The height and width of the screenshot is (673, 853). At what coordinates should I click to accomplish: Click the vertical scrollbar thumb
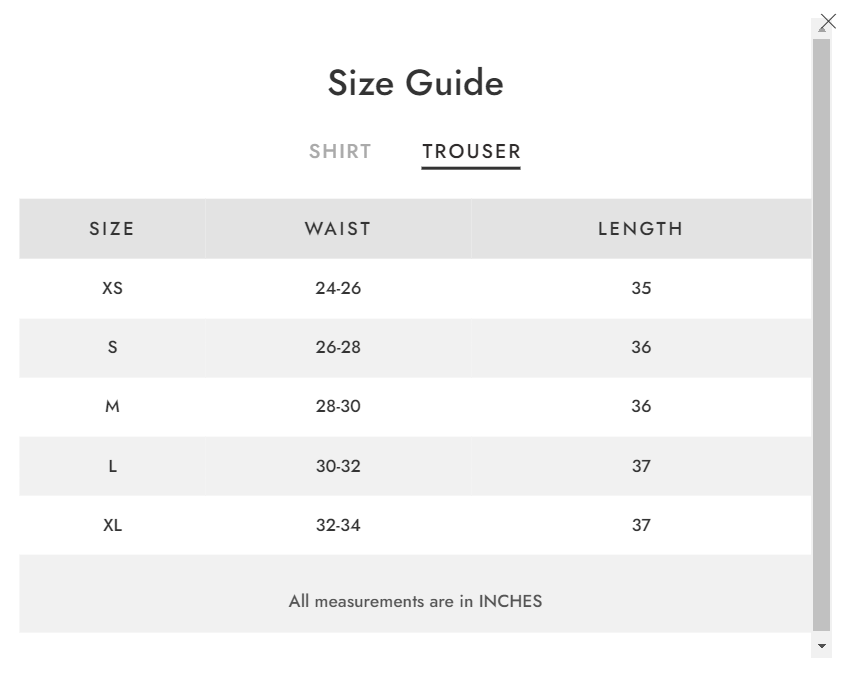(821, 335)
